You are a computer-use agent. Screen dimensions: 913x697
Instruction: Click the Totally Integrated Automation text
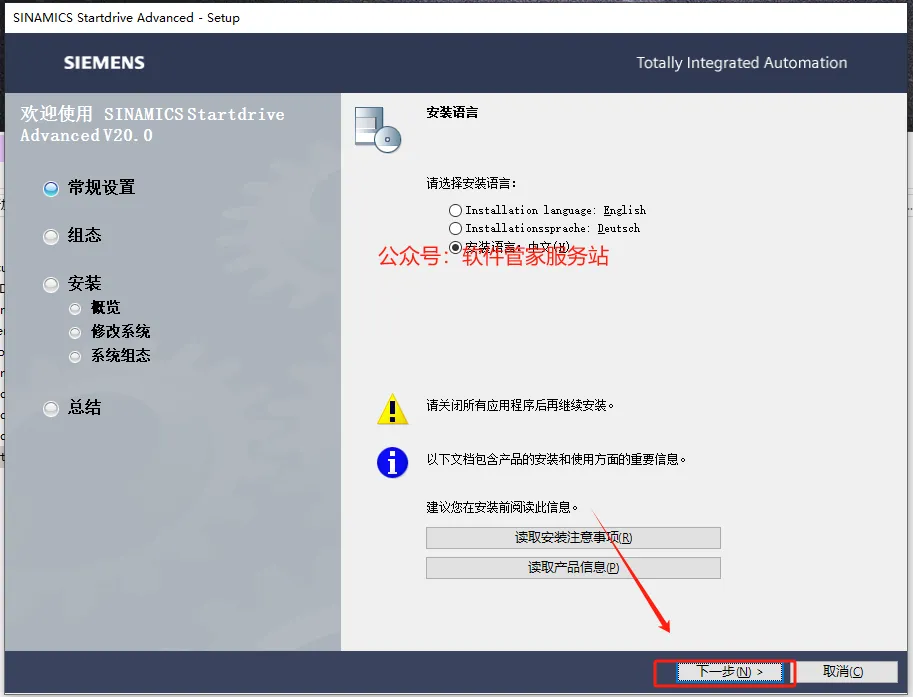741,63
